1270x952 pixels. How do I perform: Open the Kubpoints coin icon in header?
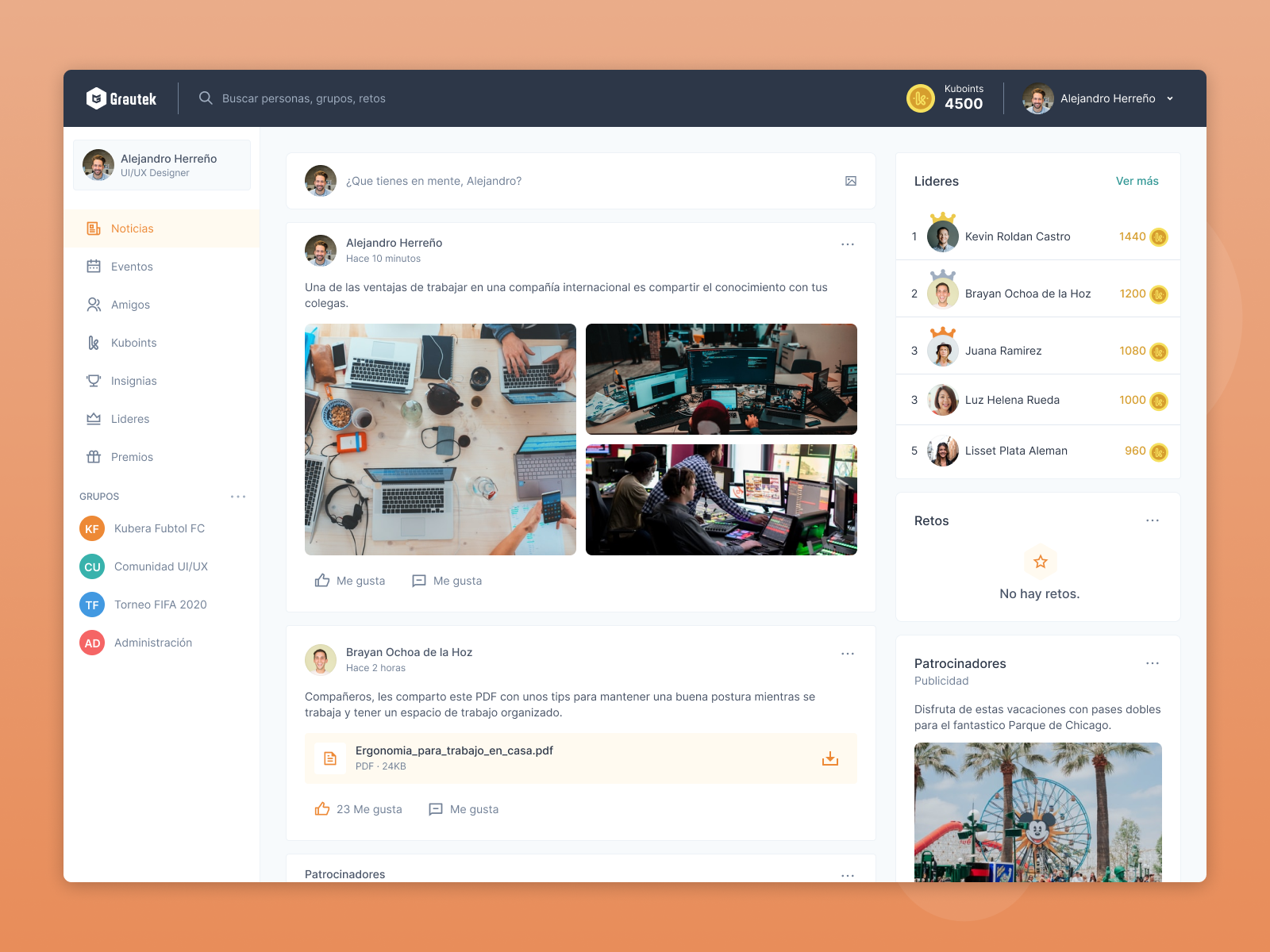click(921, 98)
